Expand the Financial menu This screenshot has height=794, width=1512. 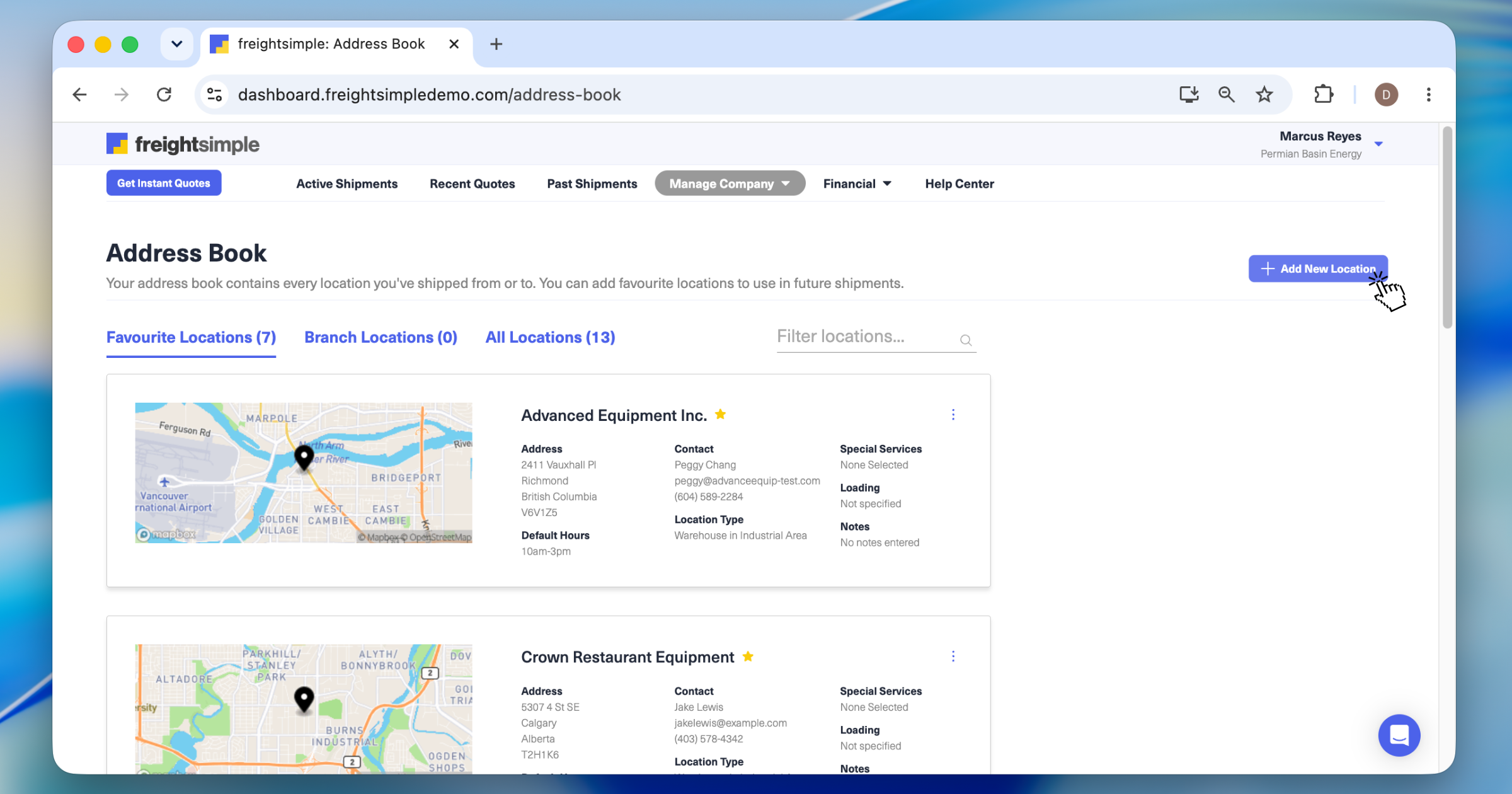(x=857, y=184)
